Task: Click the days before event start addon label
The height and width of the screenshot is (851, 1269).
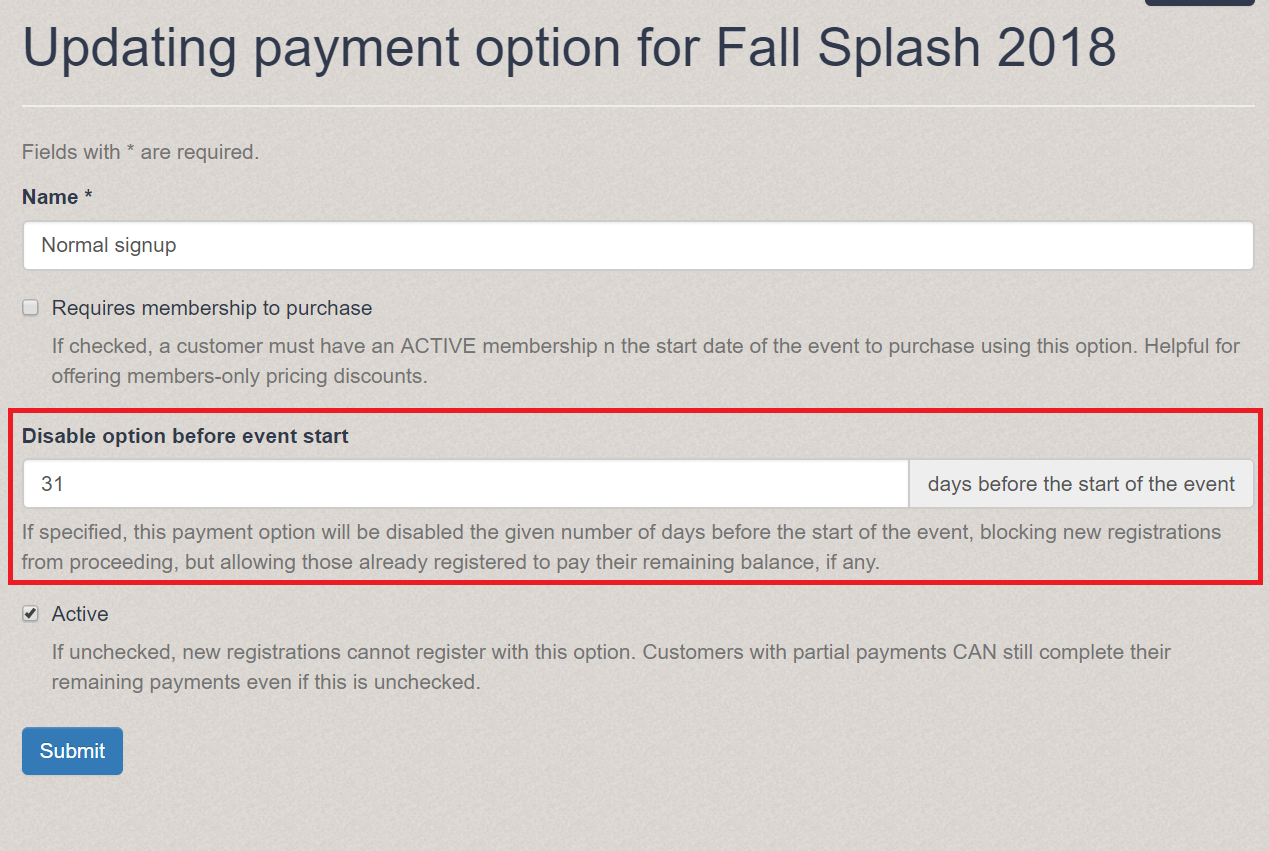Action: [x=1081, y=483]
